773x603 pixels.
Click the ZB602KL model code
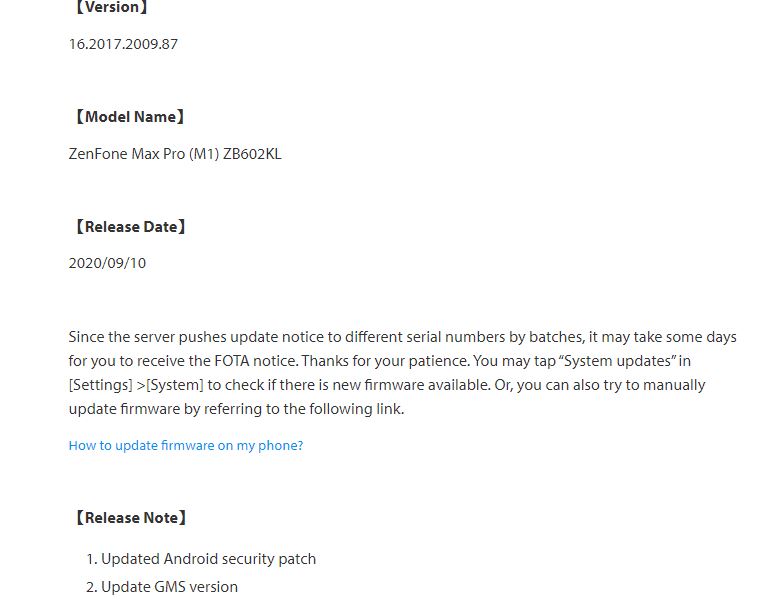253,154
